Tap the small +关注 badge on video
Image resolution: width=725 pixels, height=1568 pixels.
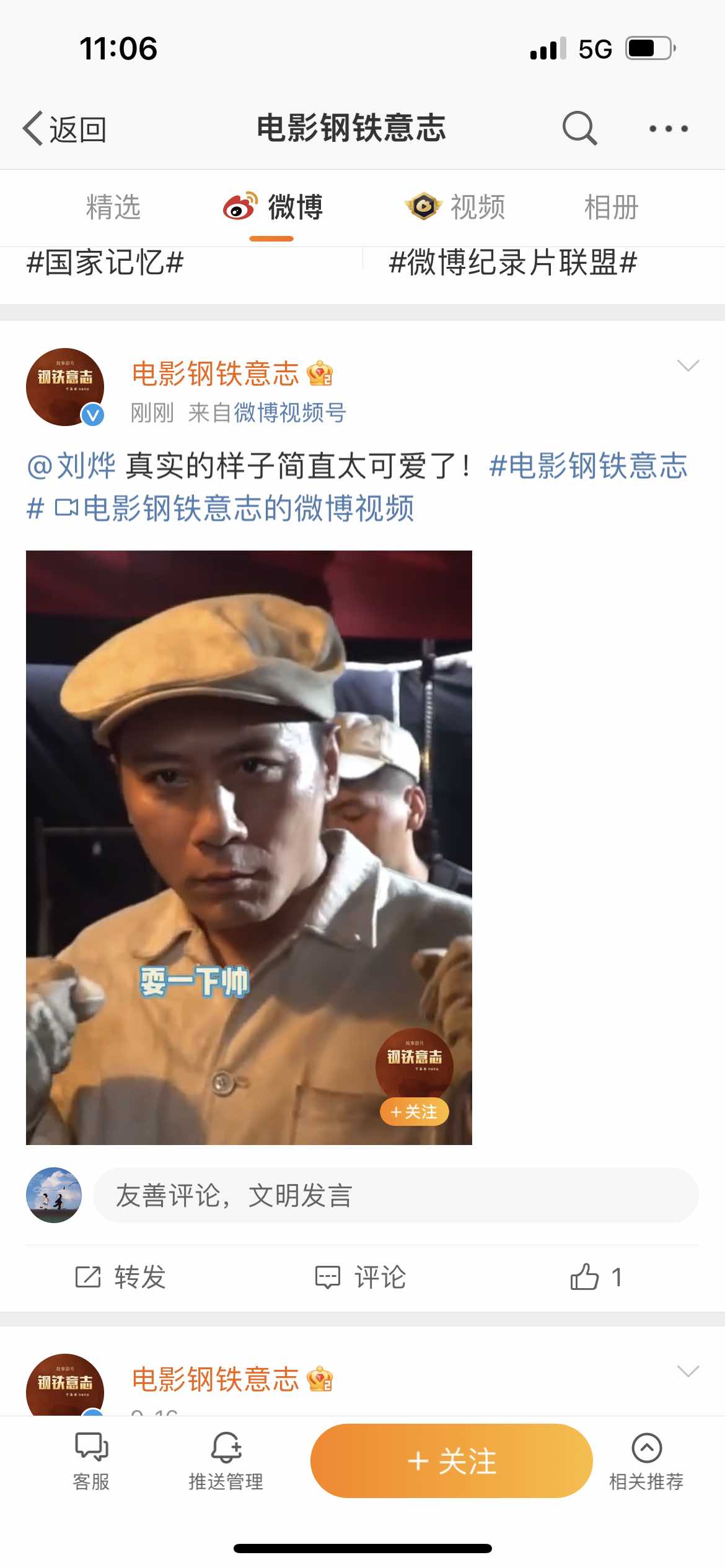pos(414,1112)
